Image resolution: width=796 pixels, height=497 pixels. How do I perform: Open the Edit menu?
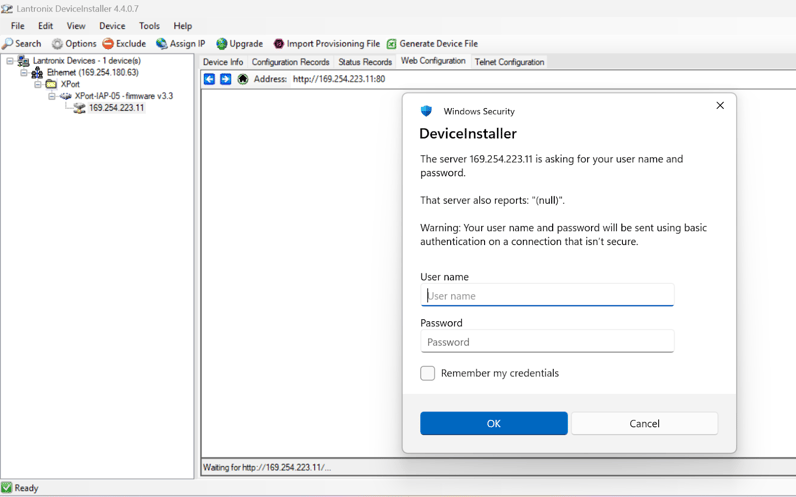click(45, 26)
